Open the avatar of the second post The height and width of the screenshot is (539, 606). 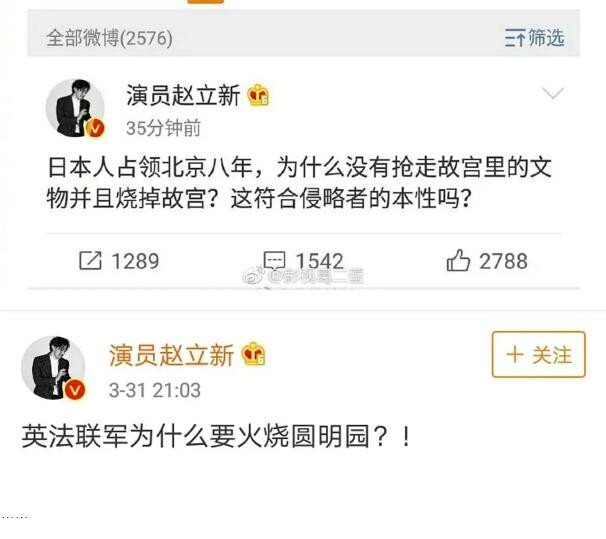click(53, 367)
